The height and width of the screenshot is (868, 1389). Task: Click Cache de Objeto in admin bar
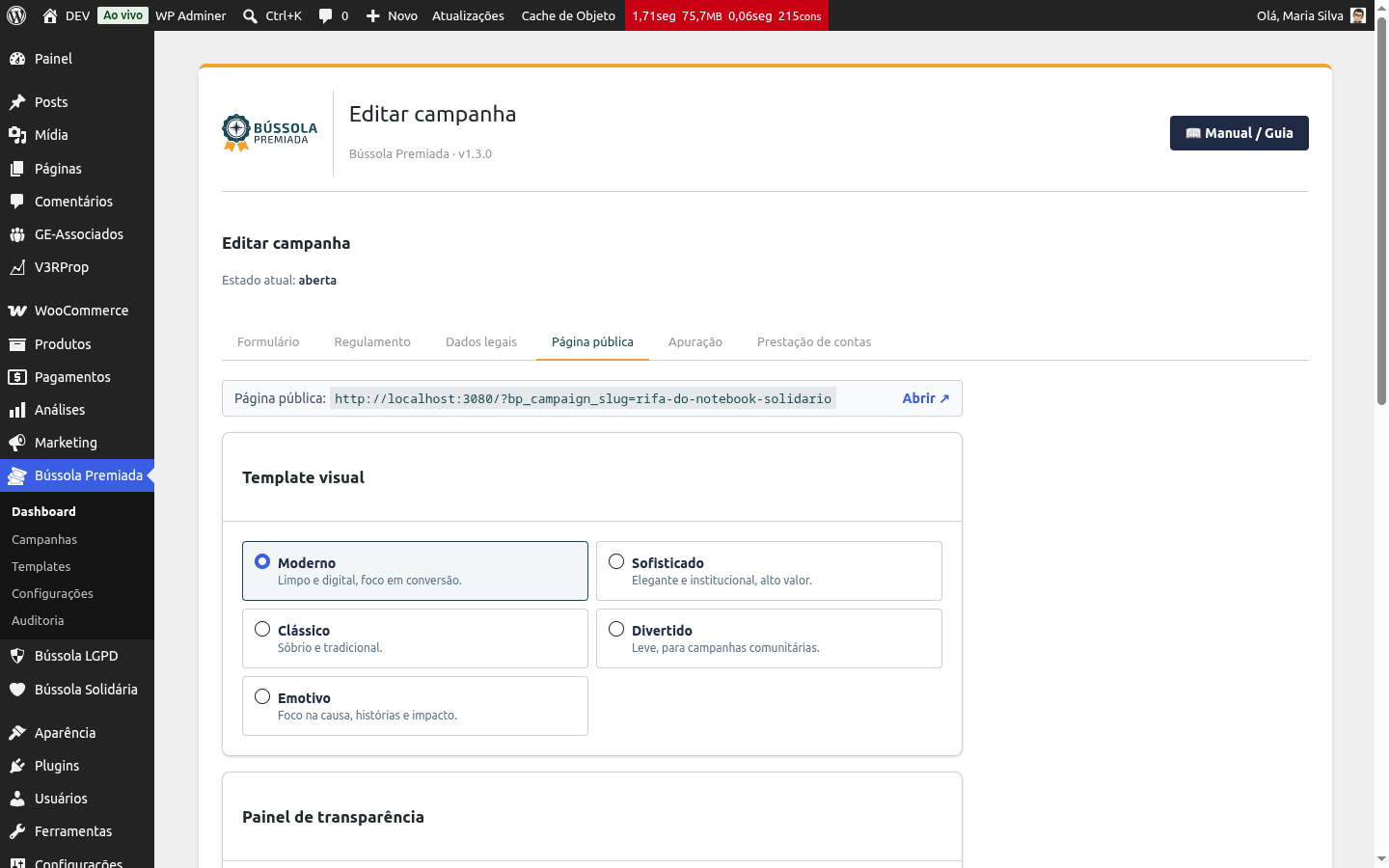coord(568,15)
